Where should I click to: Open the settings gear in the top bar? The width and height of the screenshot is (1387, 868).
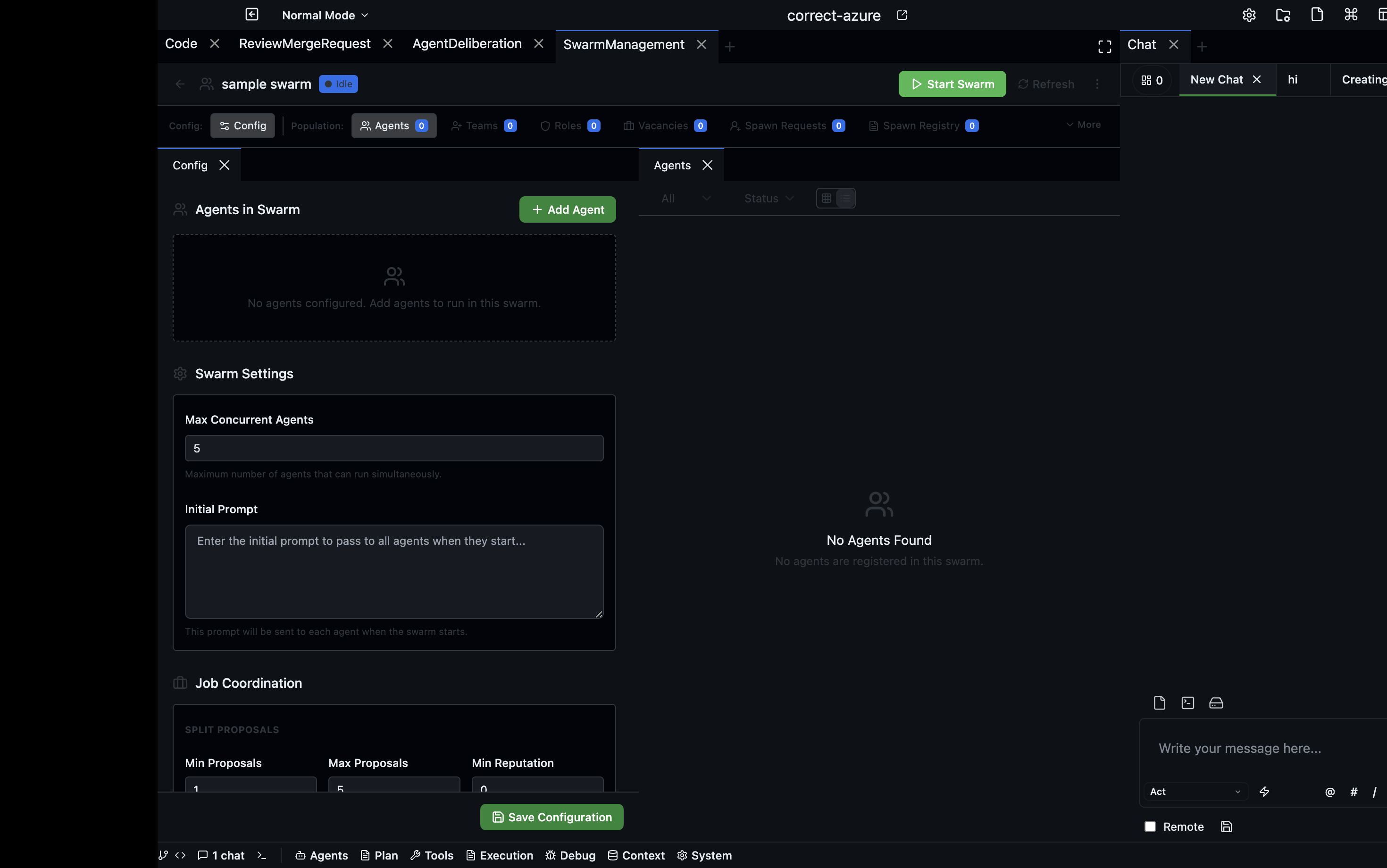[x=1249, y=15]
